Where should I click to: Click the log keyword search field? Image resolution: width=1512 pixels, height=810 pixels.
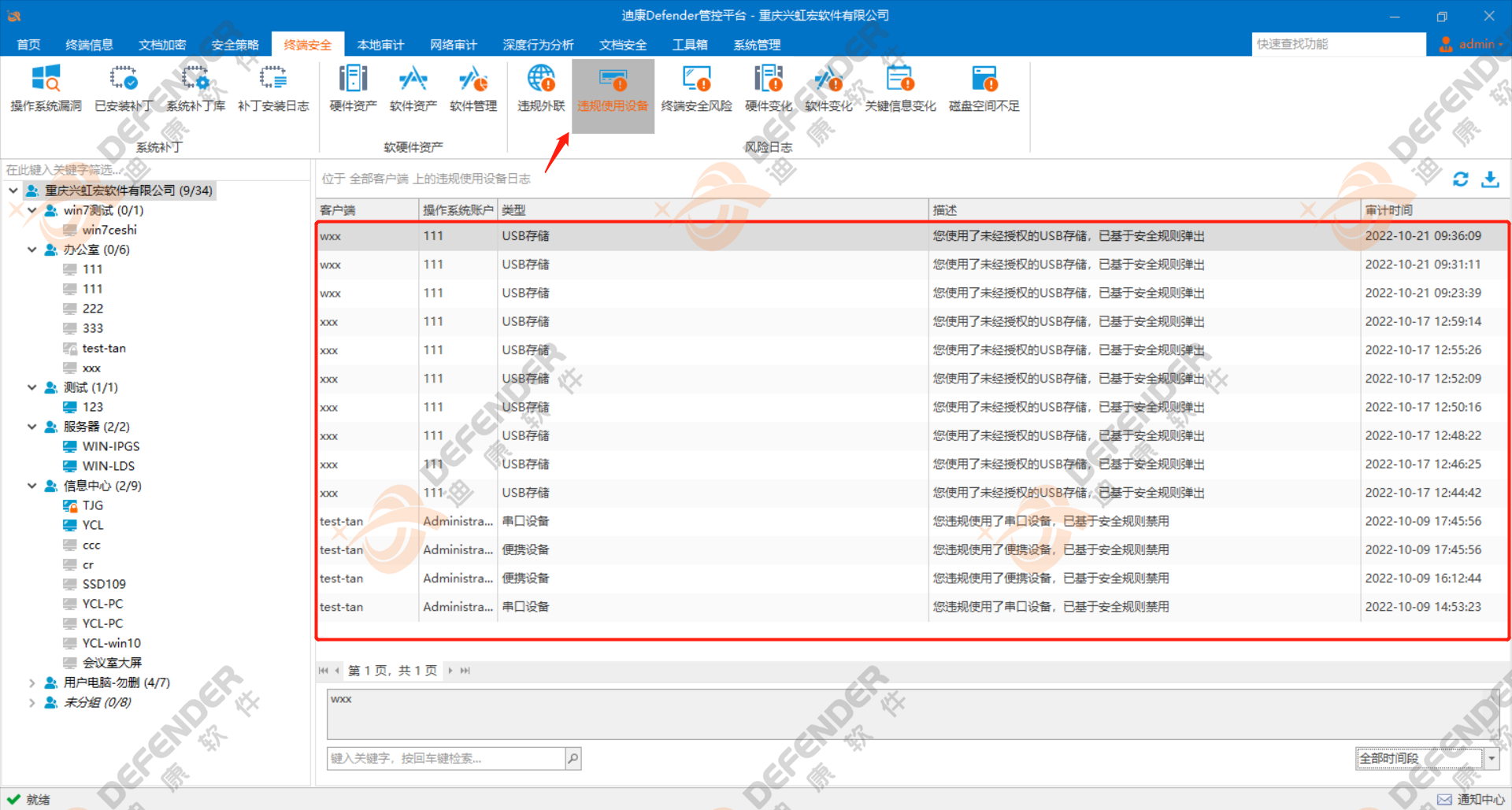tap(447, 759)
